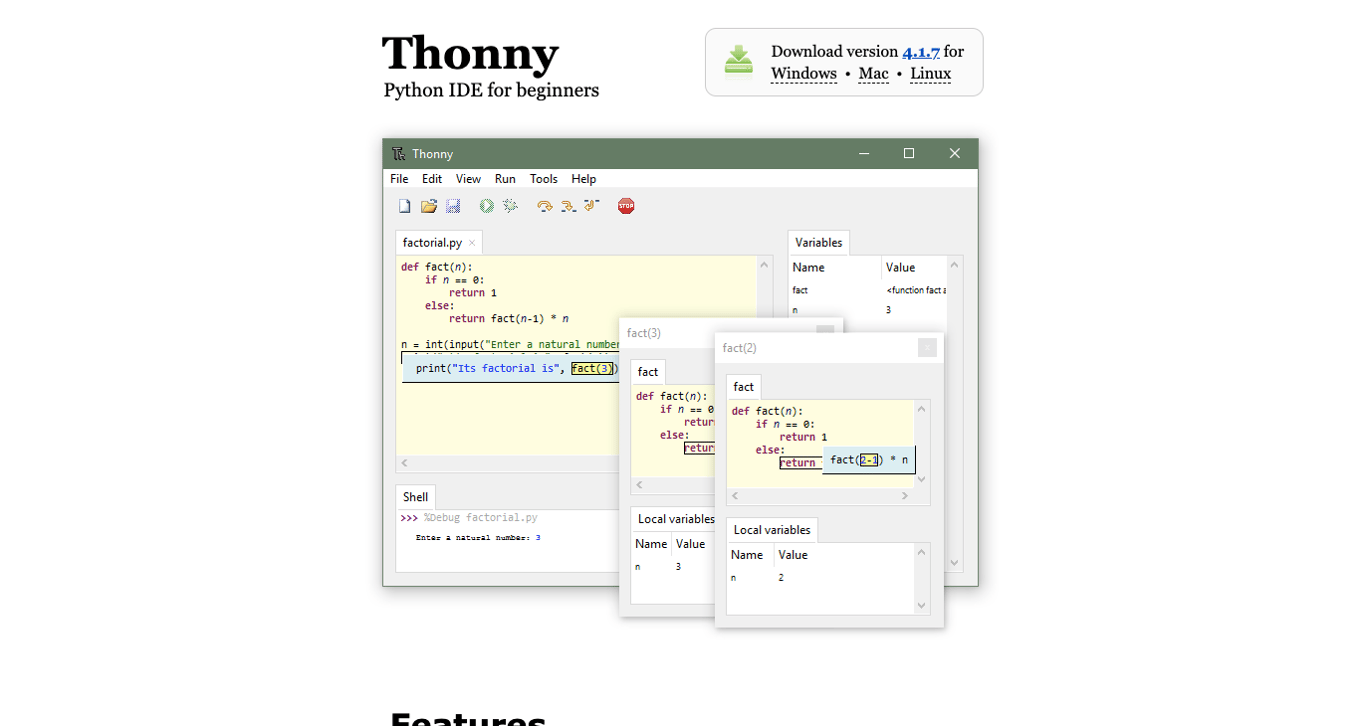Close the fact(2) stack frame window
Image resolution: width=1366 pixels, height=726 pixels.
click(928, 348)
